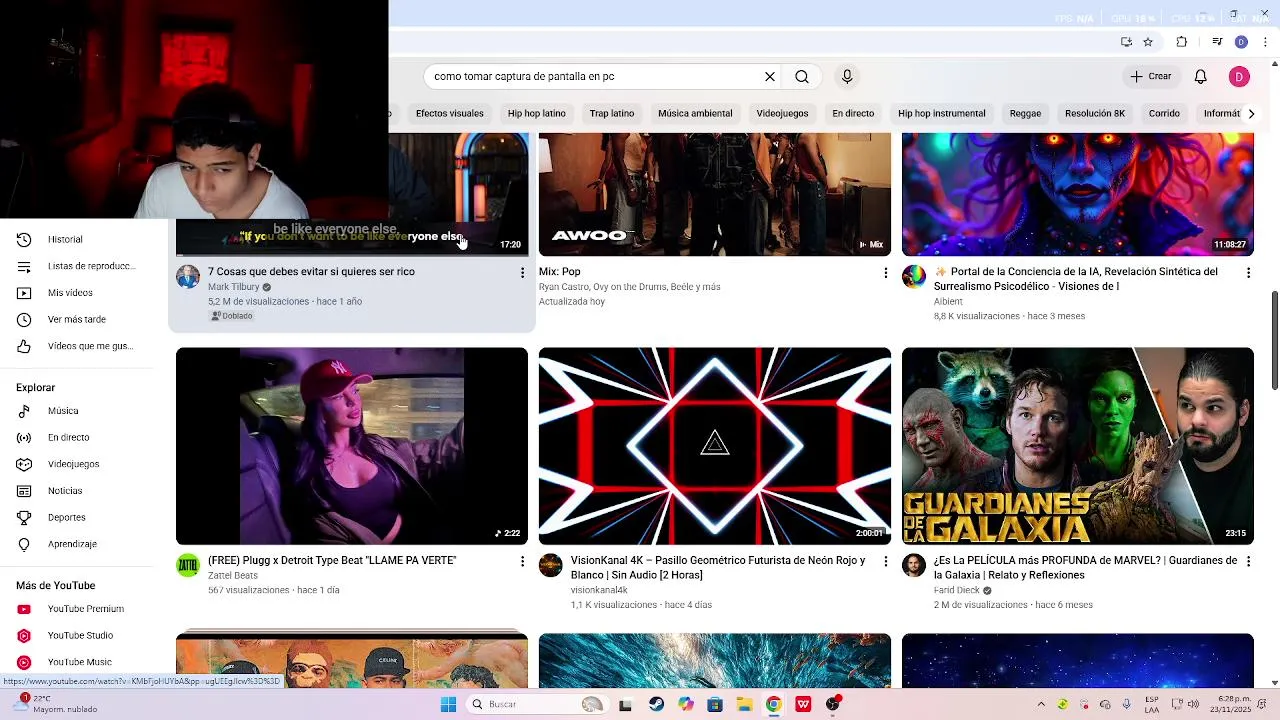Open Zattel Beats channel name
Viewport: 1280px width, 720px height.
[233, 576]
